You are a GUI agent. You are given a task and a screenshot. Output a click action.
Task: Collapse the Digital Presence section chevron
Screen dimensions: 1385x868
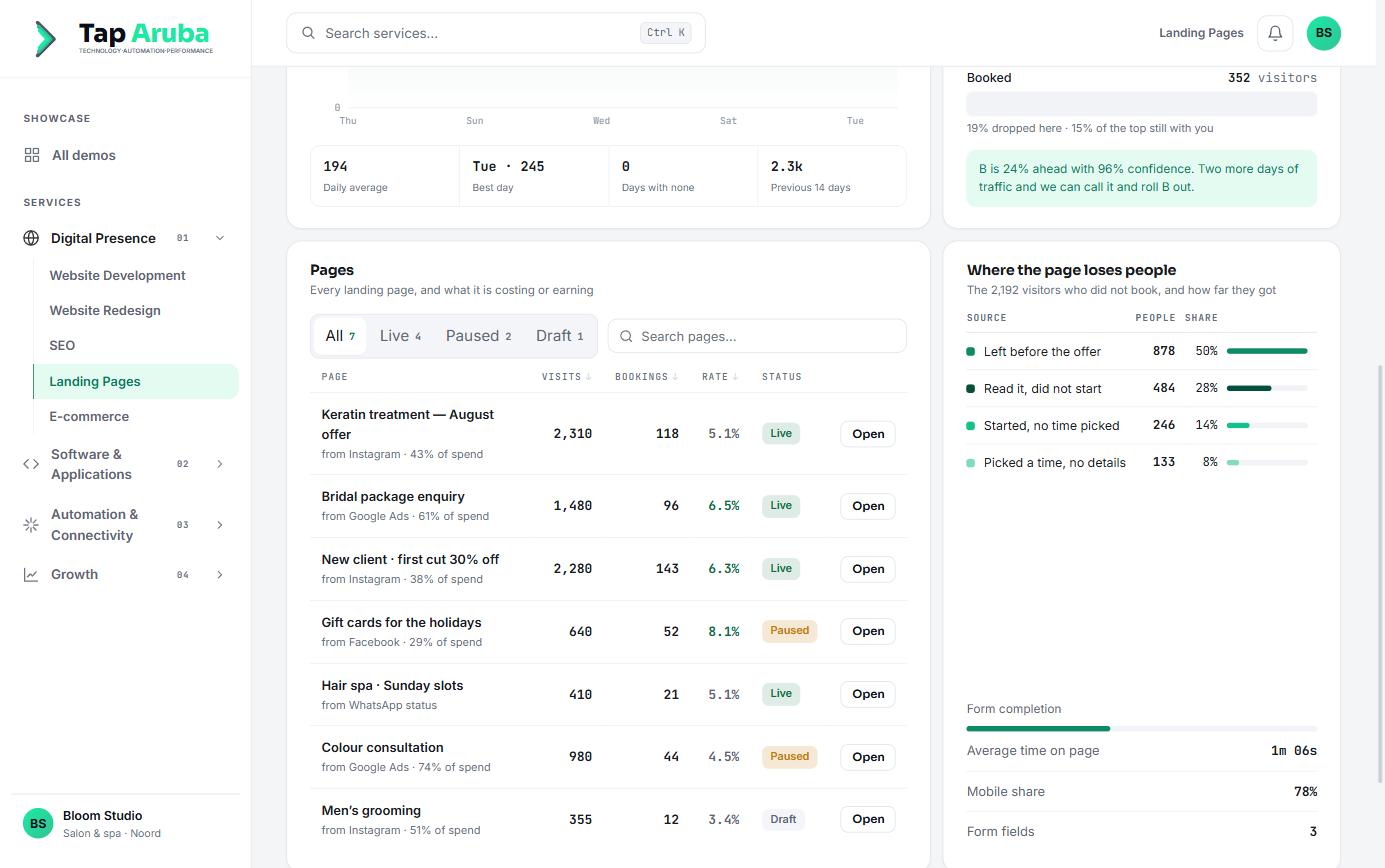point(220,238)
